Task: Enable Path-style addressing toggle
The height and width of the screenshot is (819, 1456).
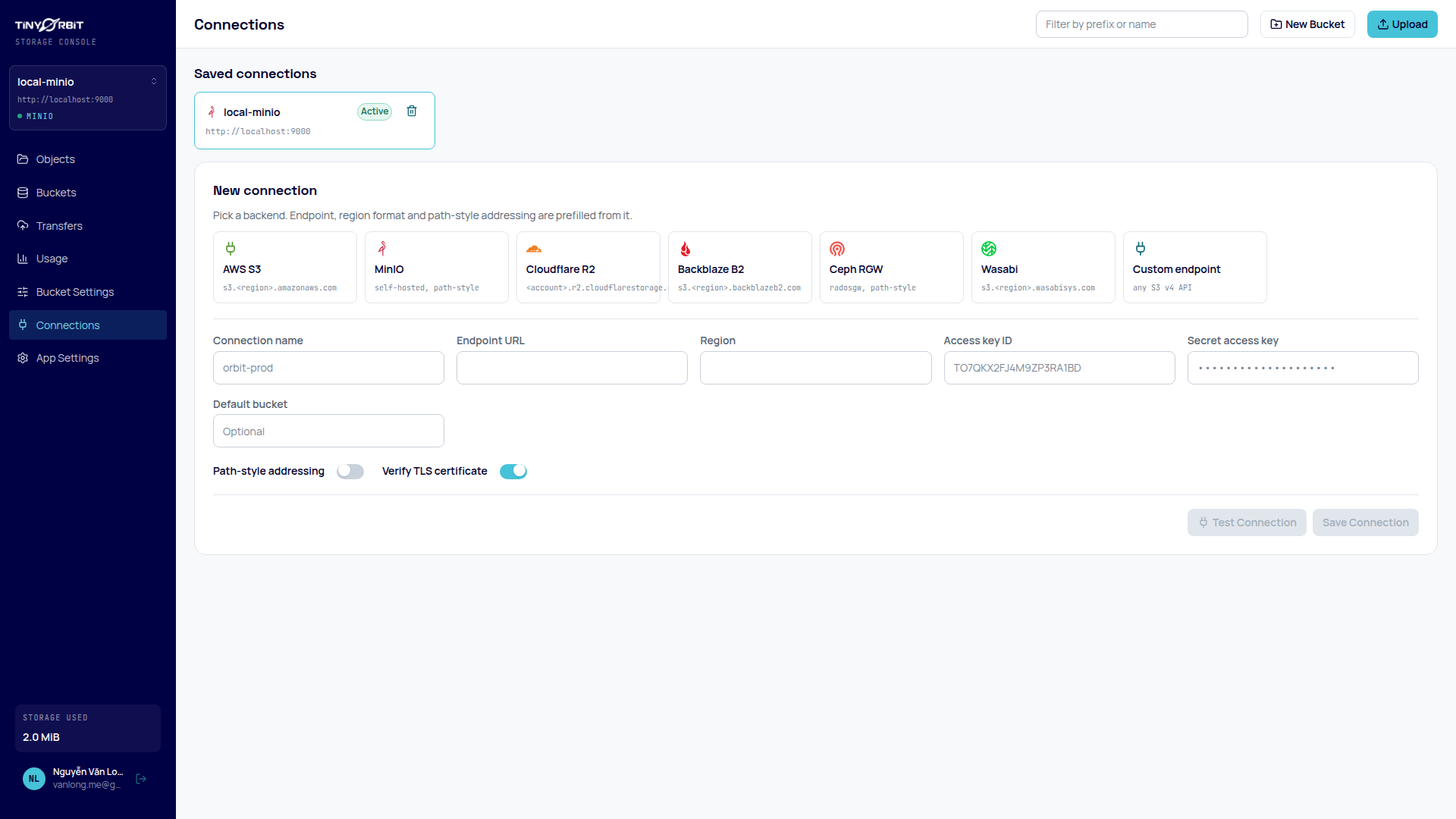Action: (x=350, y=472)
